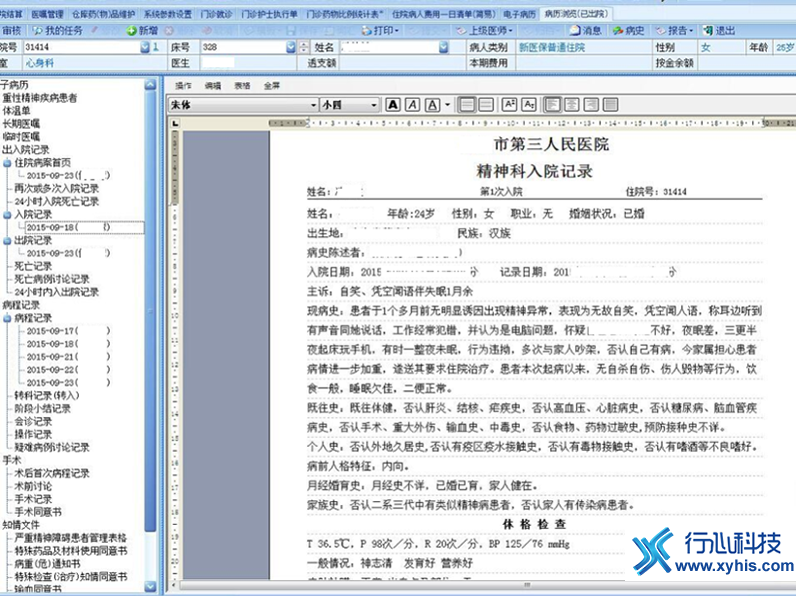Click the tree panel vertical scrollbar thumb

click(x=150, y=311)
